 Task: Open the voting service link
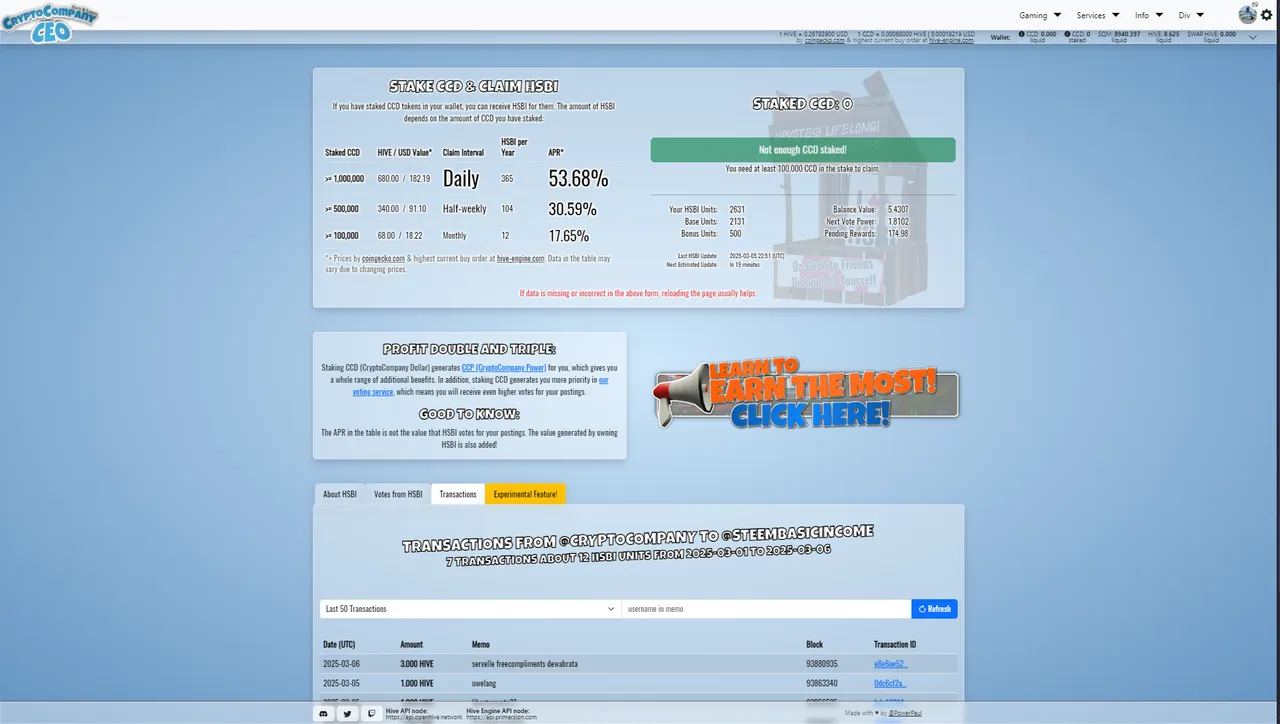click(x=480, y=386)
